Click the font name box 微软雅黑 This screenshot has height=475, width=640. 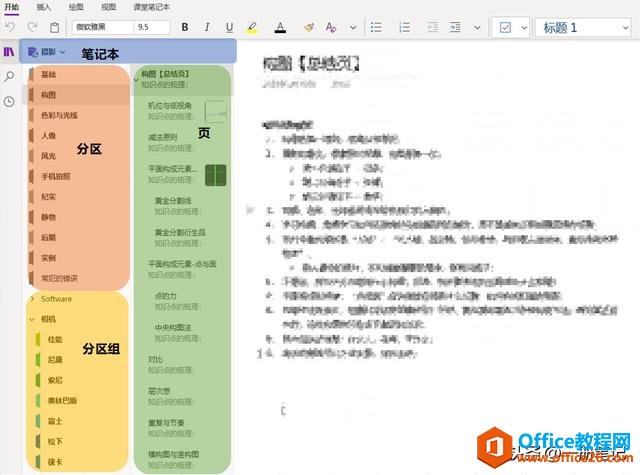tap(103, 27)
